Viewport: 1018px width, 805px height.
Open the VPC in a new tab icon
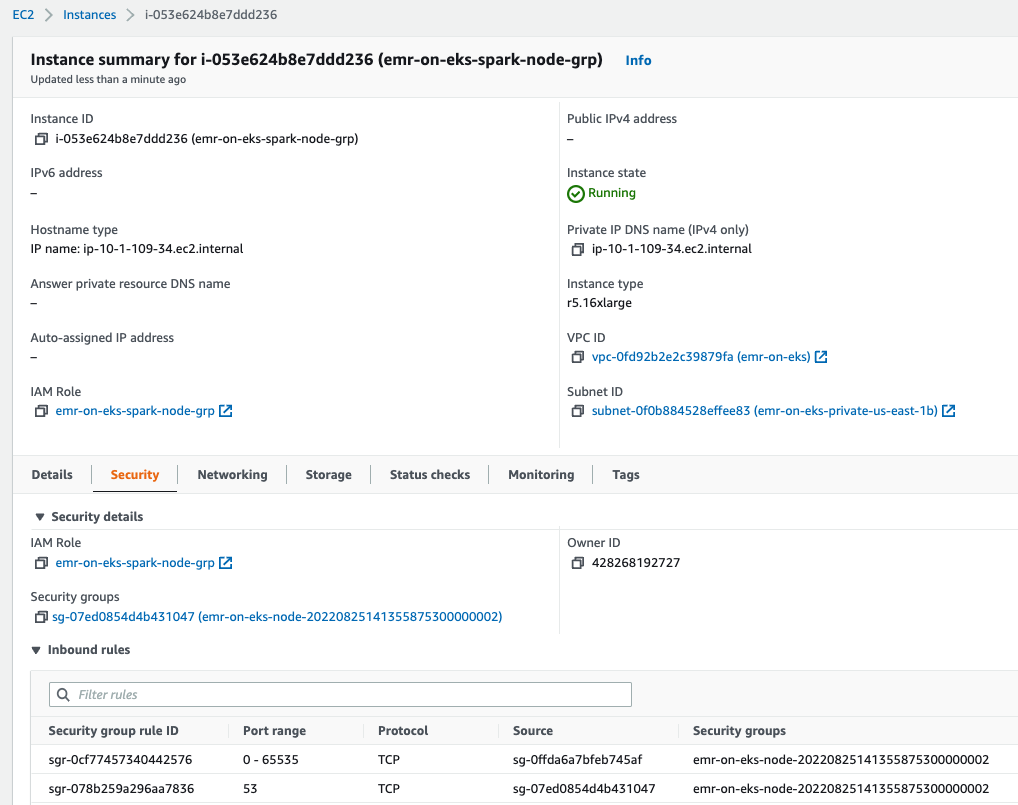[x=819, y=356]
